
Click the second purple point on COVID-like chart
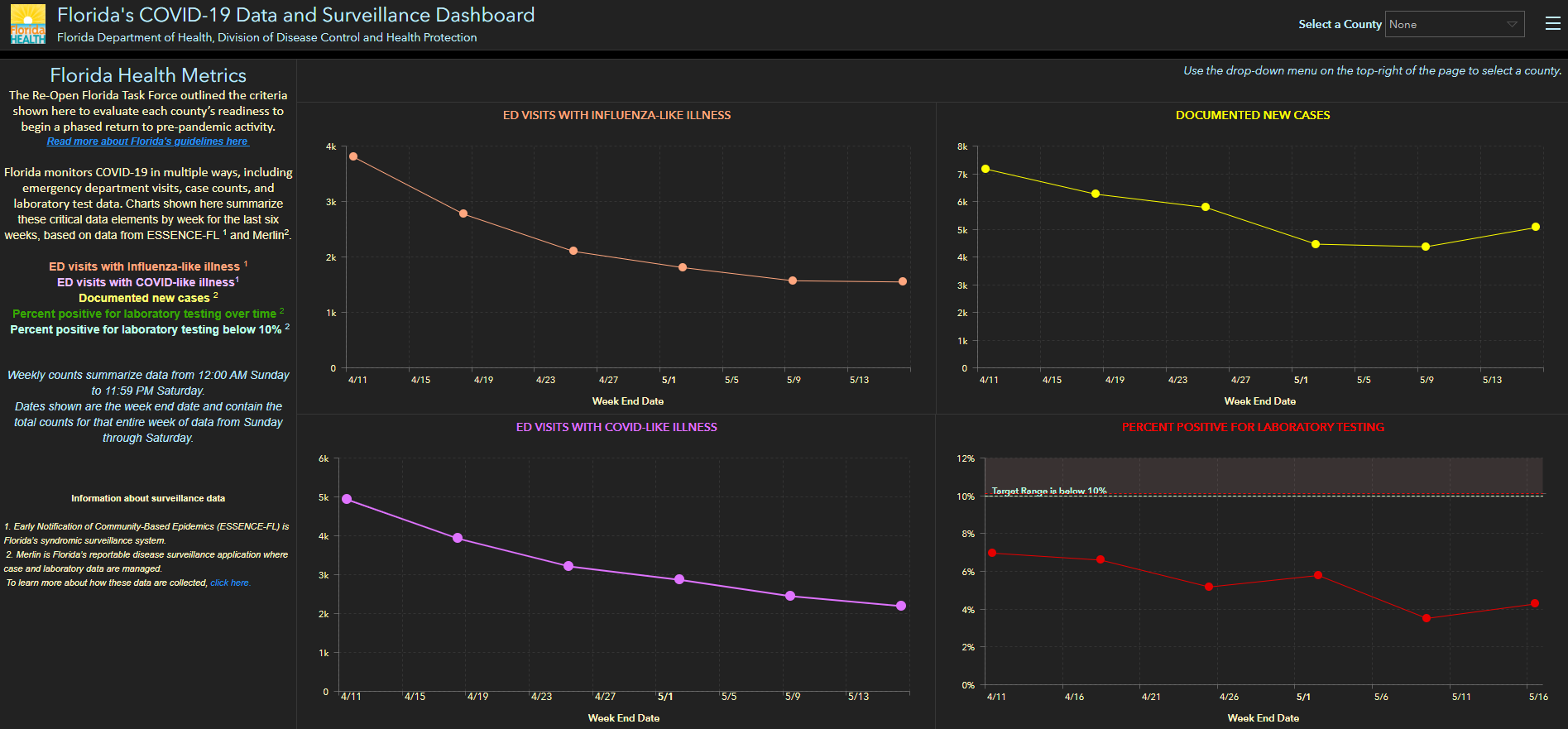pyautogui.click(x=458, y=538)
